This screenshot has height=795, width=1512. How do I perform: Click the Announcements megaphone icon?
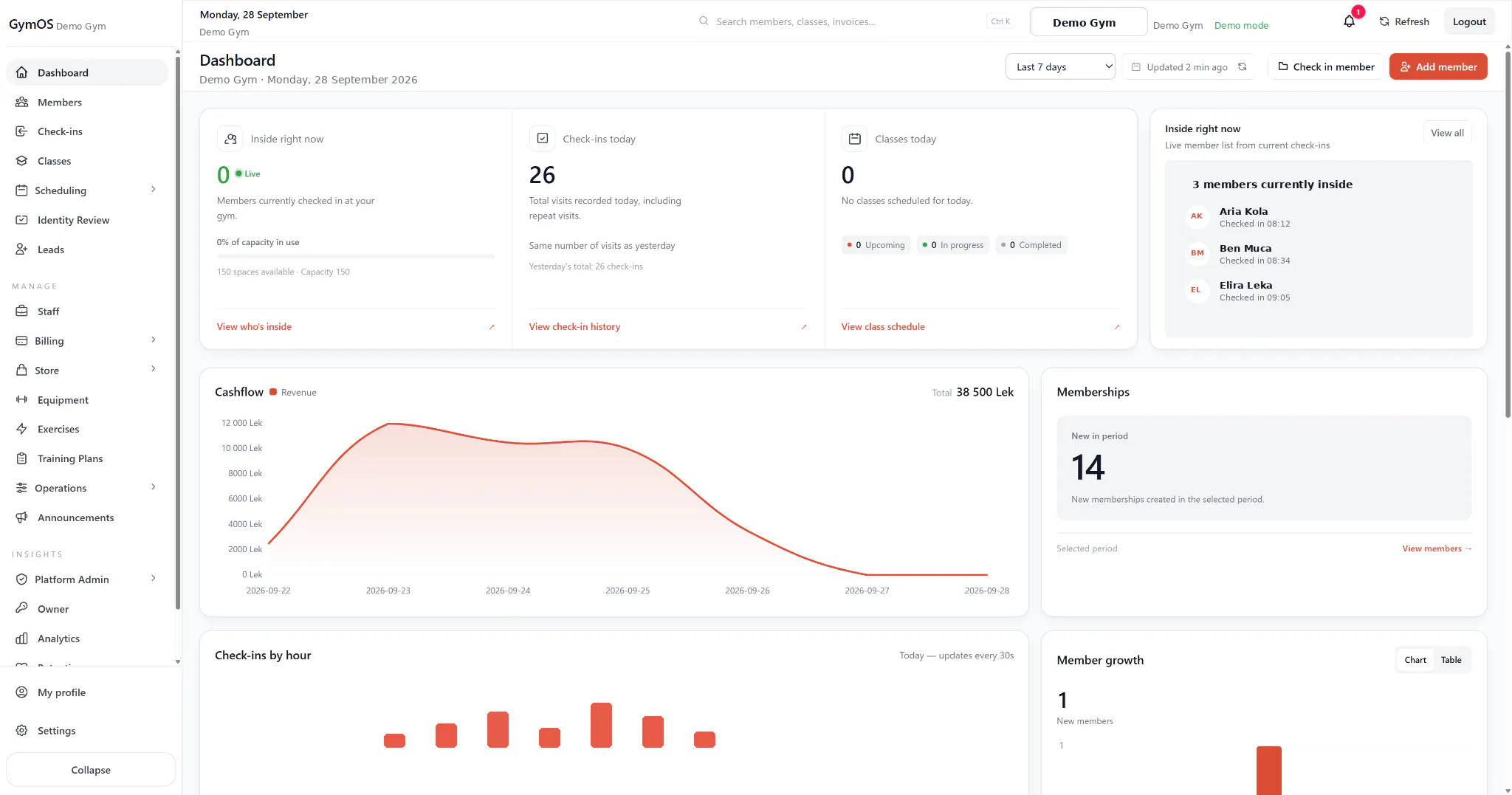(x=22, y=517)
